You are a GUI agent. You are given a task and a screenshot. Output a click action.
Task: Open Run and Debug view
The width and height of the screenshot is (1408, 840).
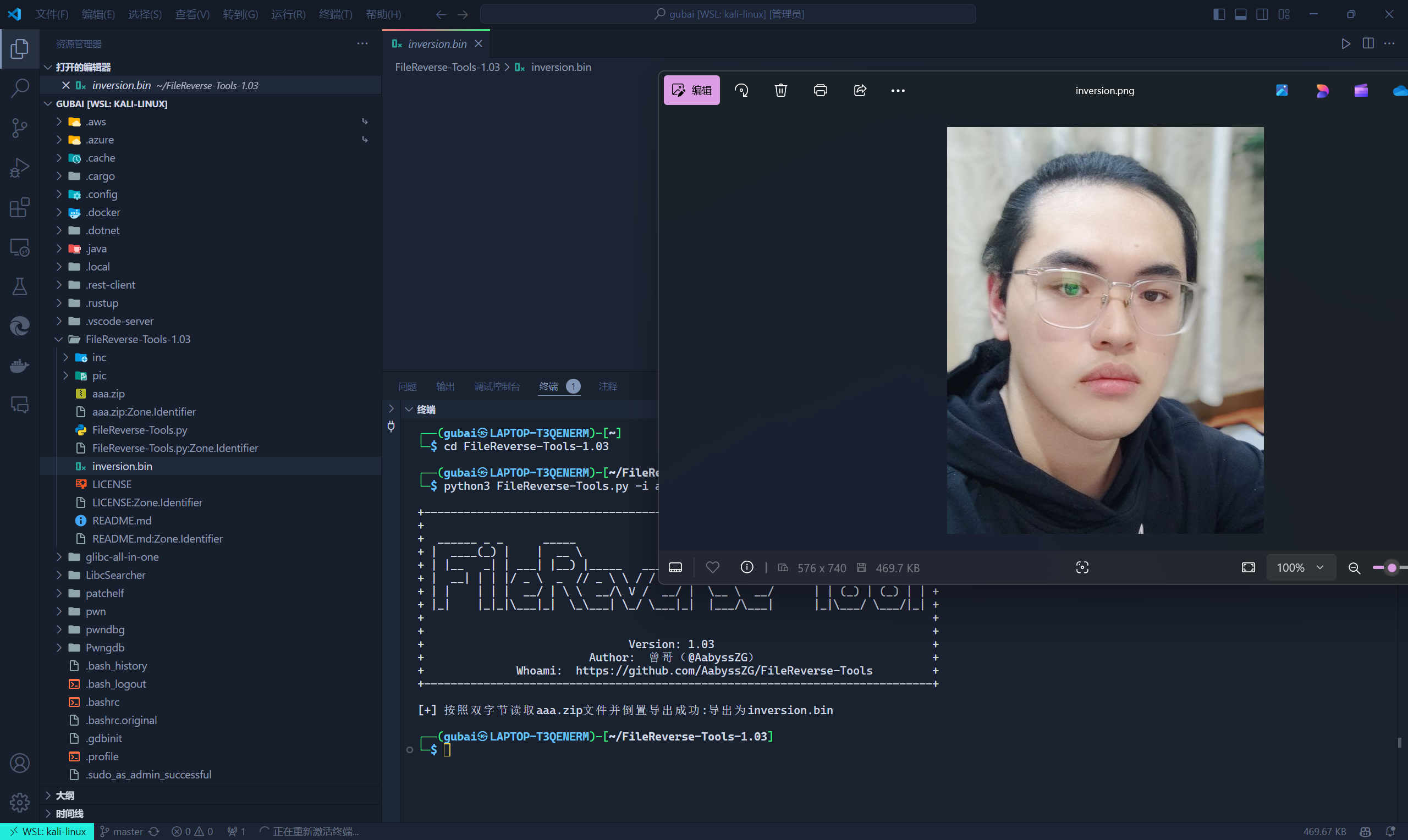[20, 168]
